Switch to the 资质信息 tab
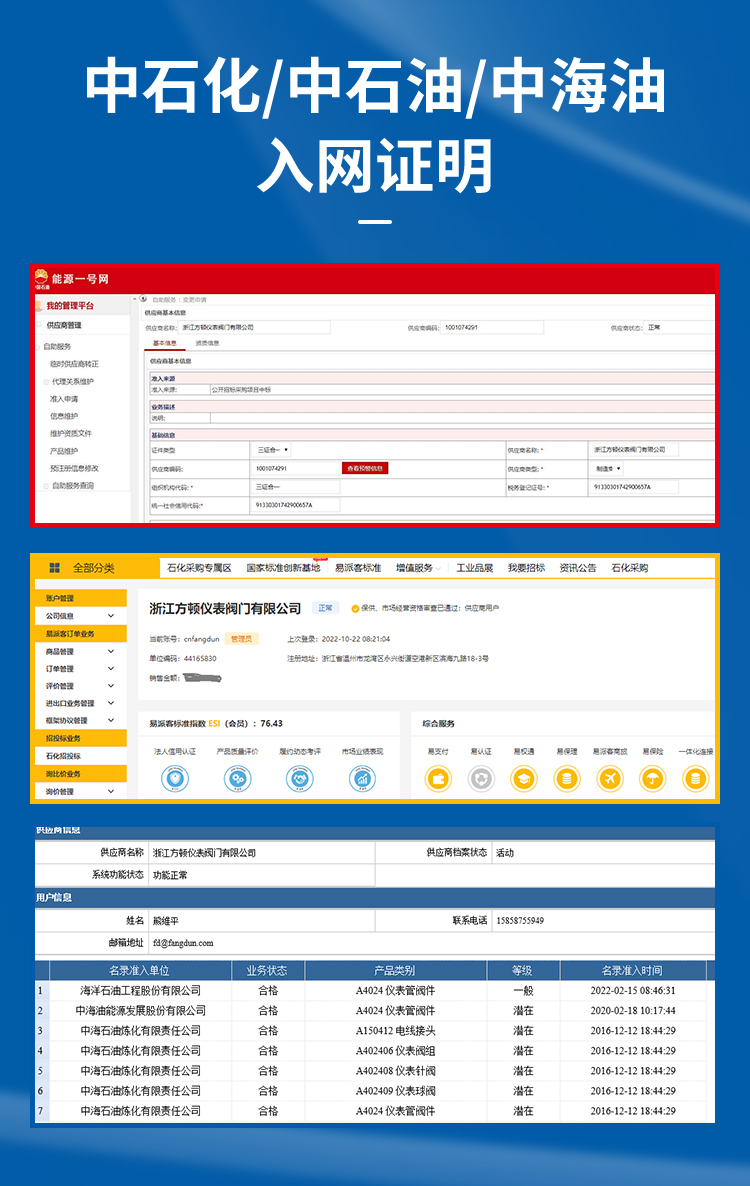The image size is (750, 1186). [207, 343]
